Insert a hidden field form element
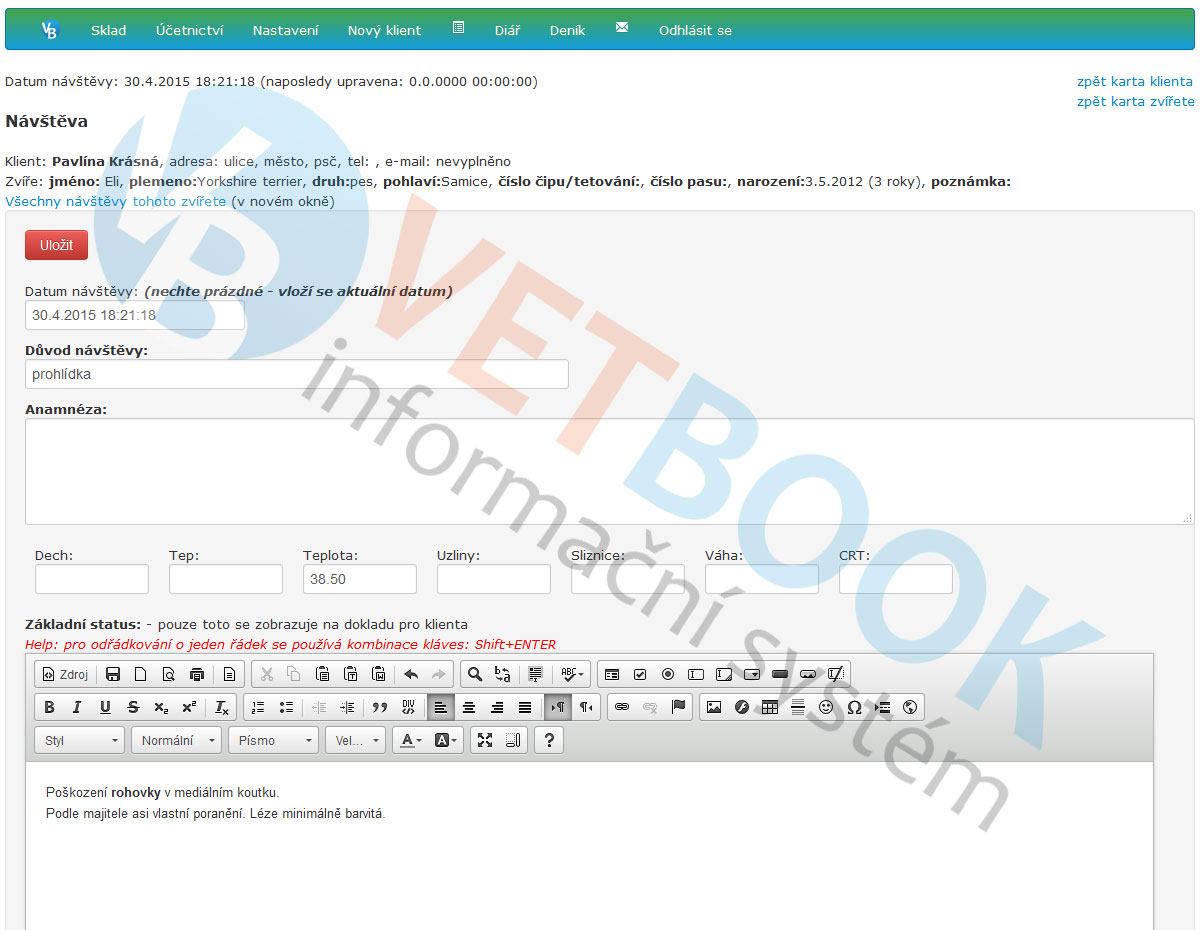The height and width of the screenshot is (930, 1200). pos(836,674)
